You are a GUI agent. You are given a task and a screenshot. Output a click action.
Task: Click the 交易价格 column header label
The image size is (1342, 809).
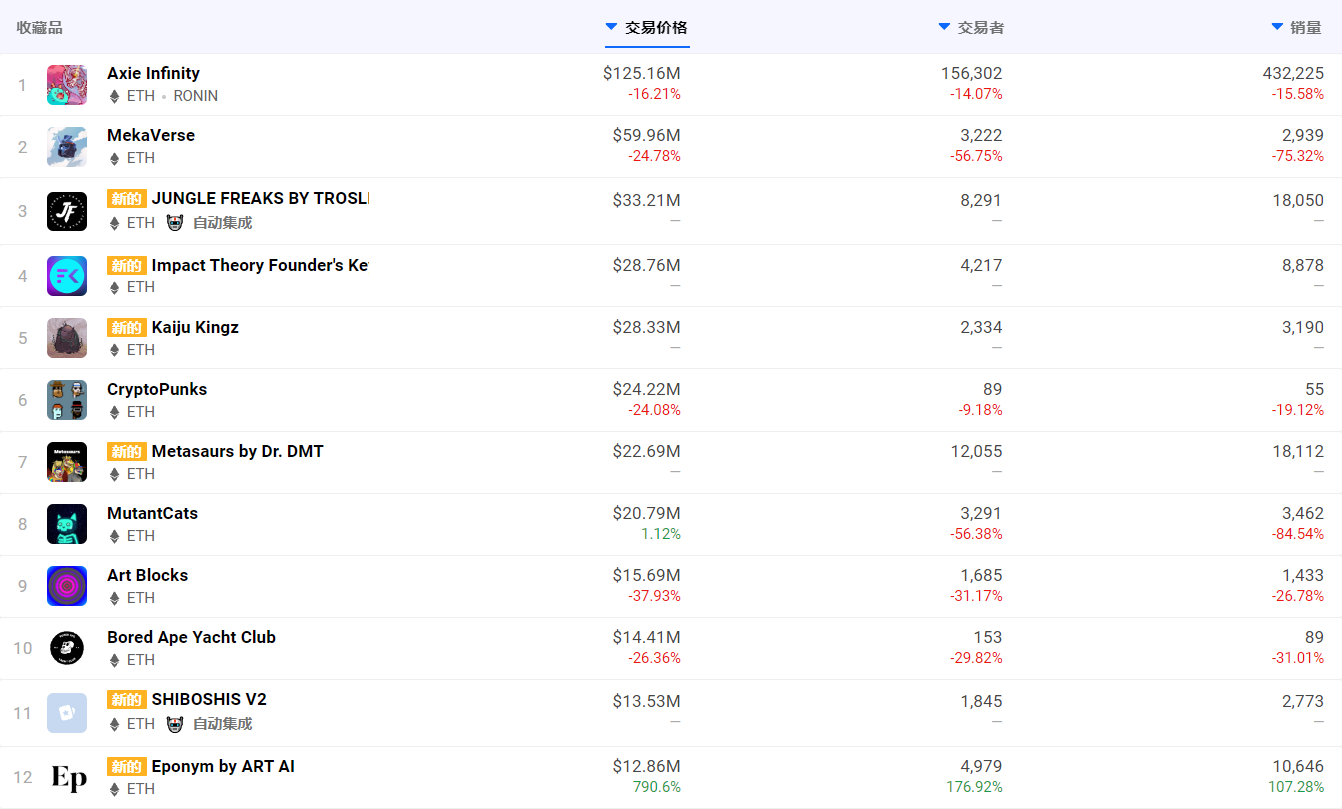656,28
